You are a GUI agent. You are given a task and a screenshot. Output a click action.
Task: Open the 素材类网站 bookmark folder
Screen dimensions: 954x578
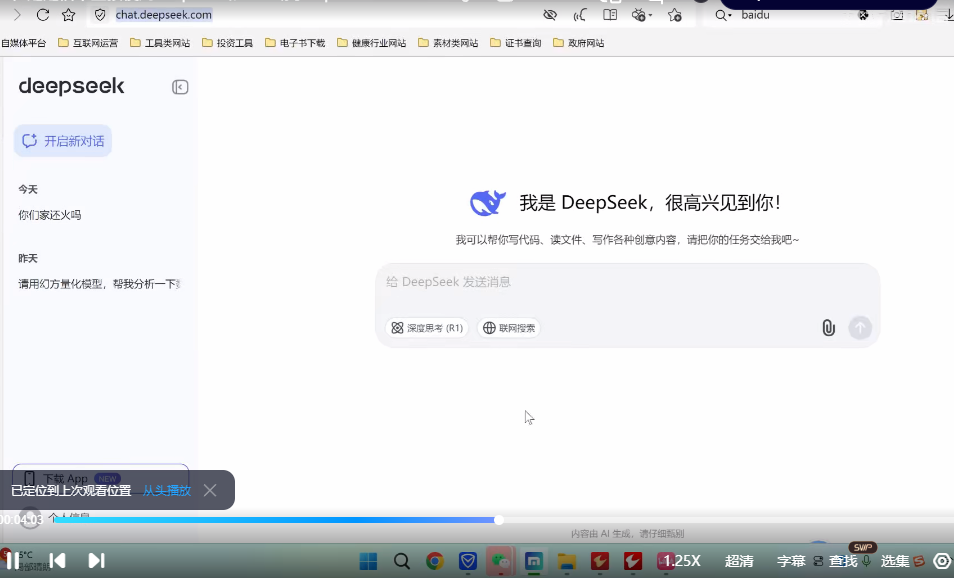pyautogui.click(x=448, y=43)
